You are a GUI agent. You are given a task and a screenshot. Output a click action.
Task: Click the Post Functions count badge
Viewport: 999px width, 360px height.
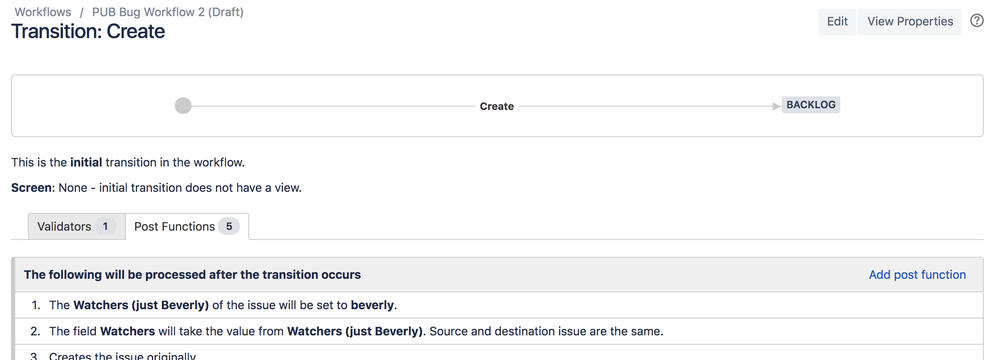point(229,226)
